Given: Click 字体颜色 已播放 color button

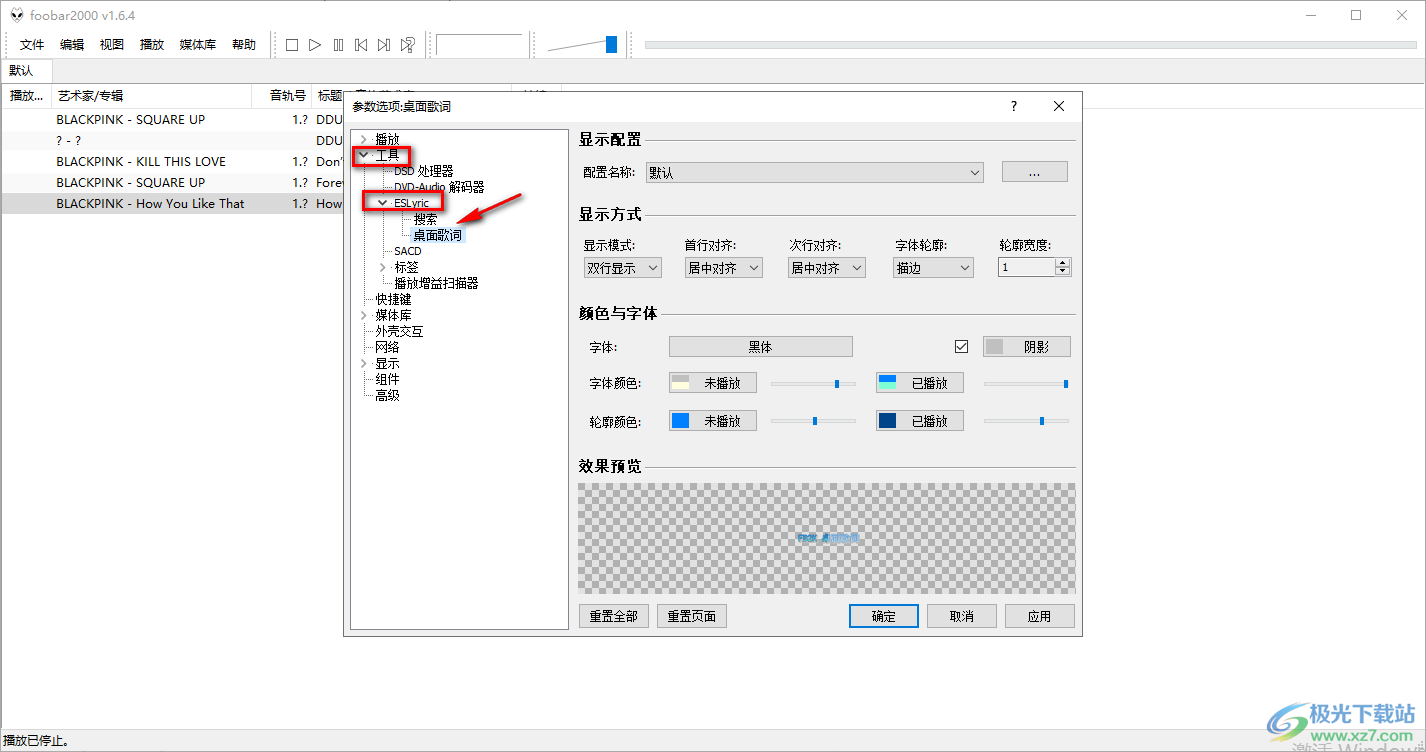Looking at the screenshot, I should tap(920, 383).
